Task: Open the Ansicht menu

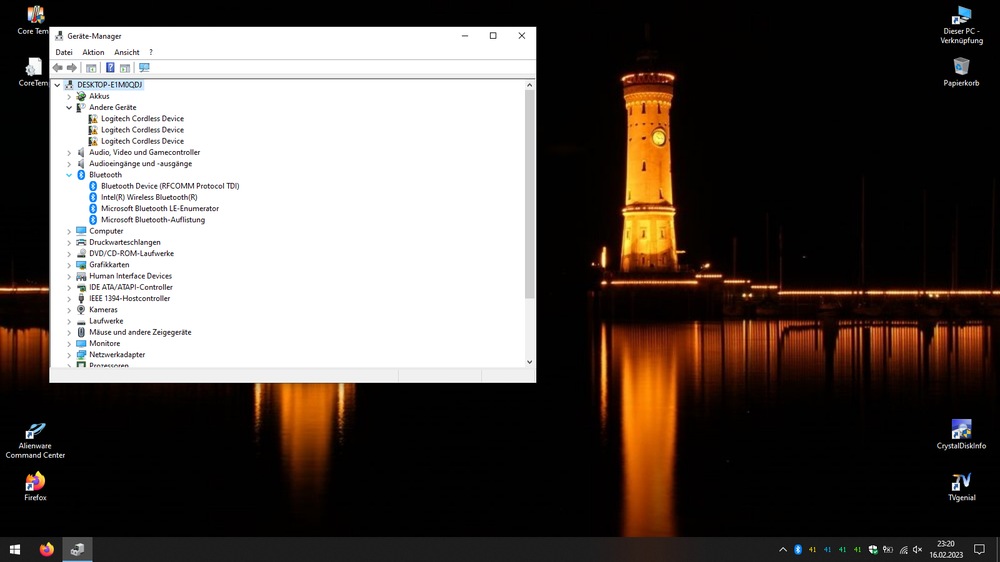Action: pos(127,52)
